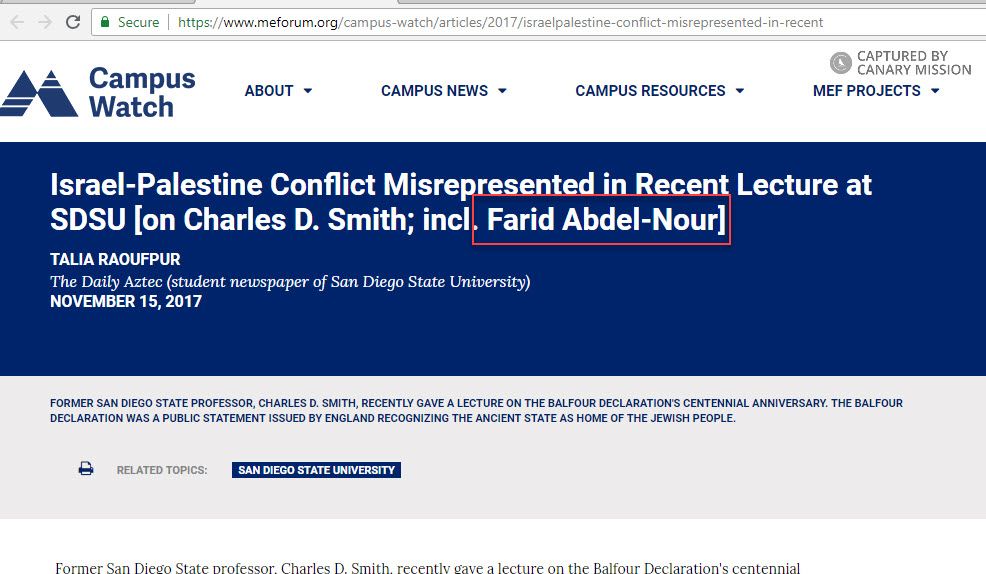Expand the dropdown arrow beside MEF PROJECTS

coord(935,91)
